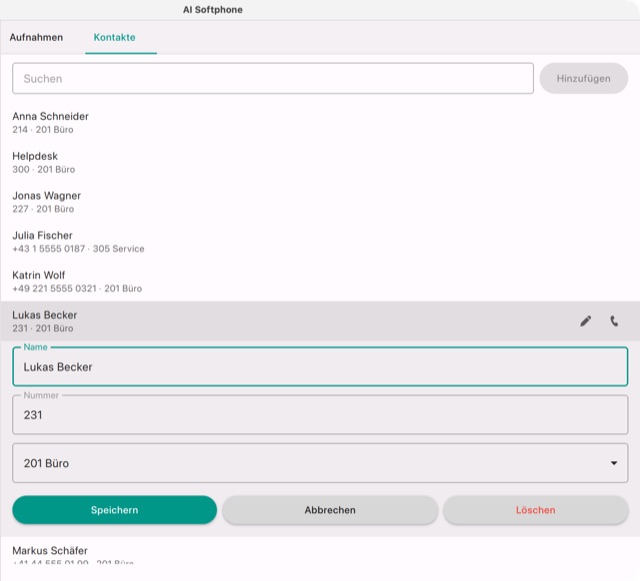Delete the contact with Löschen

536,510
